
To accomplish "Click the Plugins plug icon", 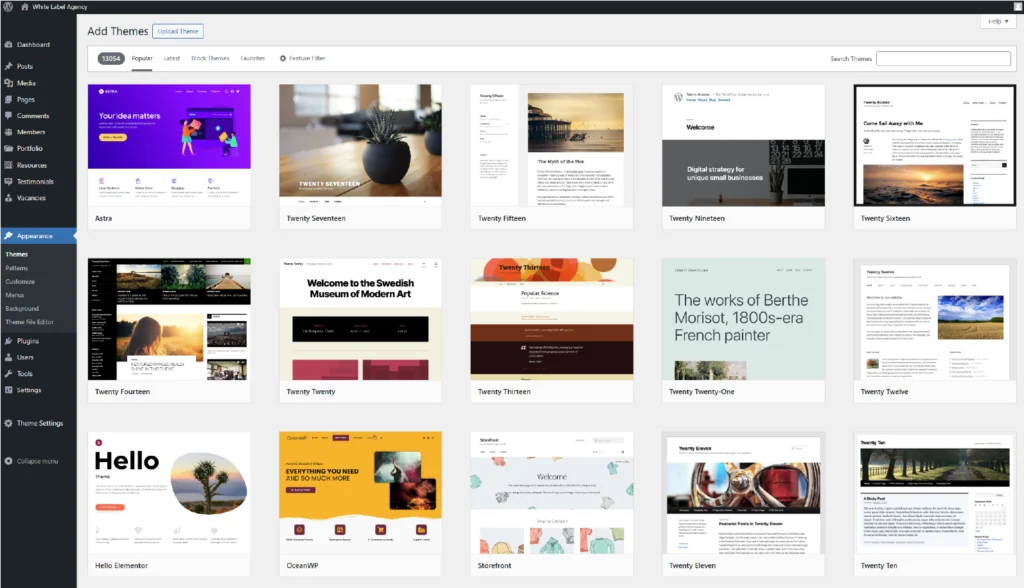I will coord(8,341).
